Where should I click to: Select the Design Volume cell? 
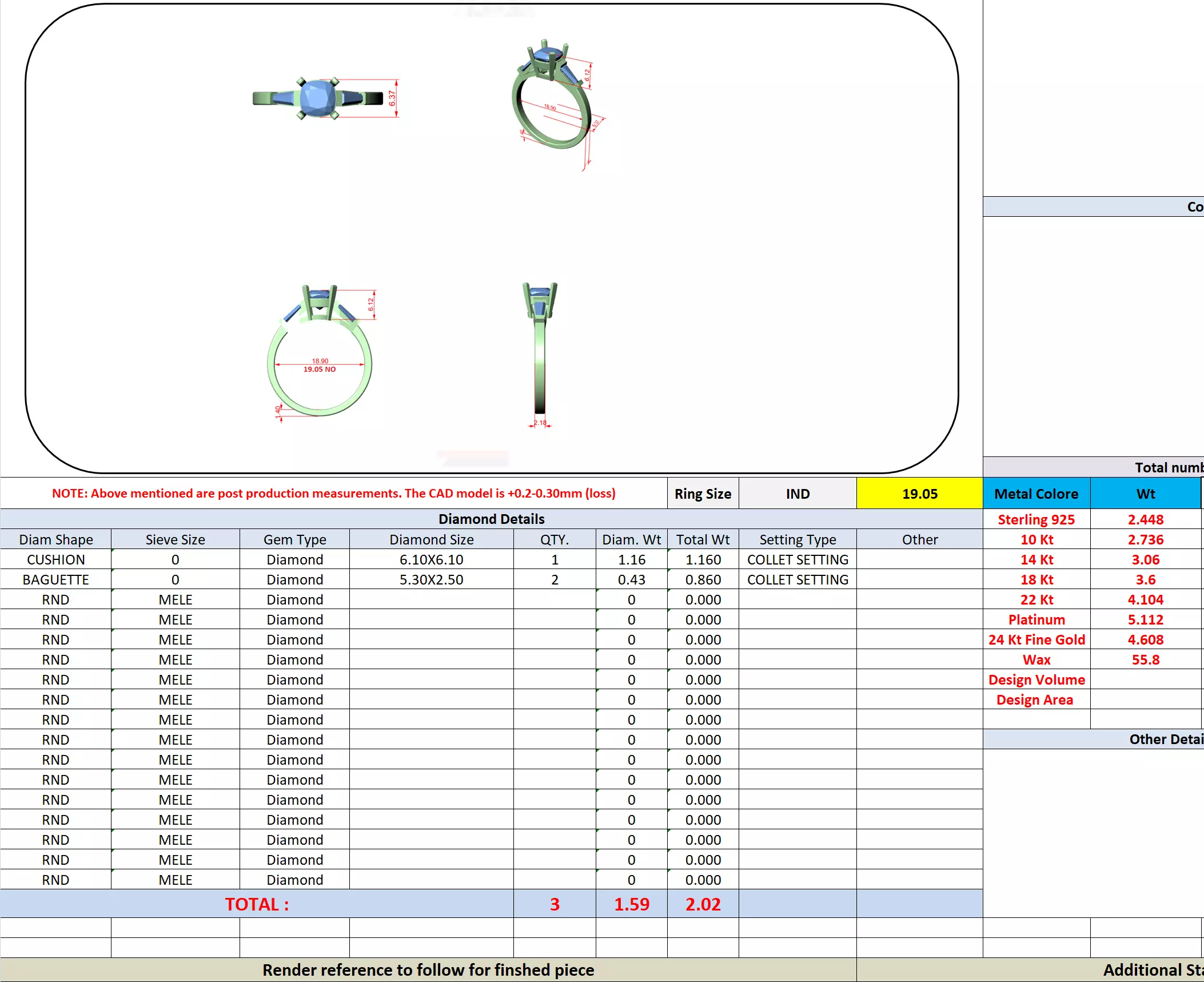(1036, 679)
